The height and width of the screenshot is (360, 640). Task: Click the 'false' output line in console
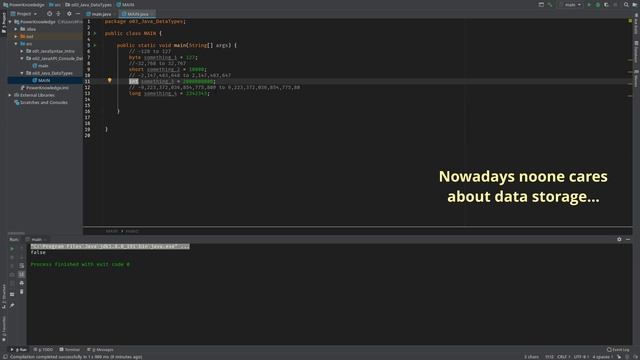click(38, 253)
